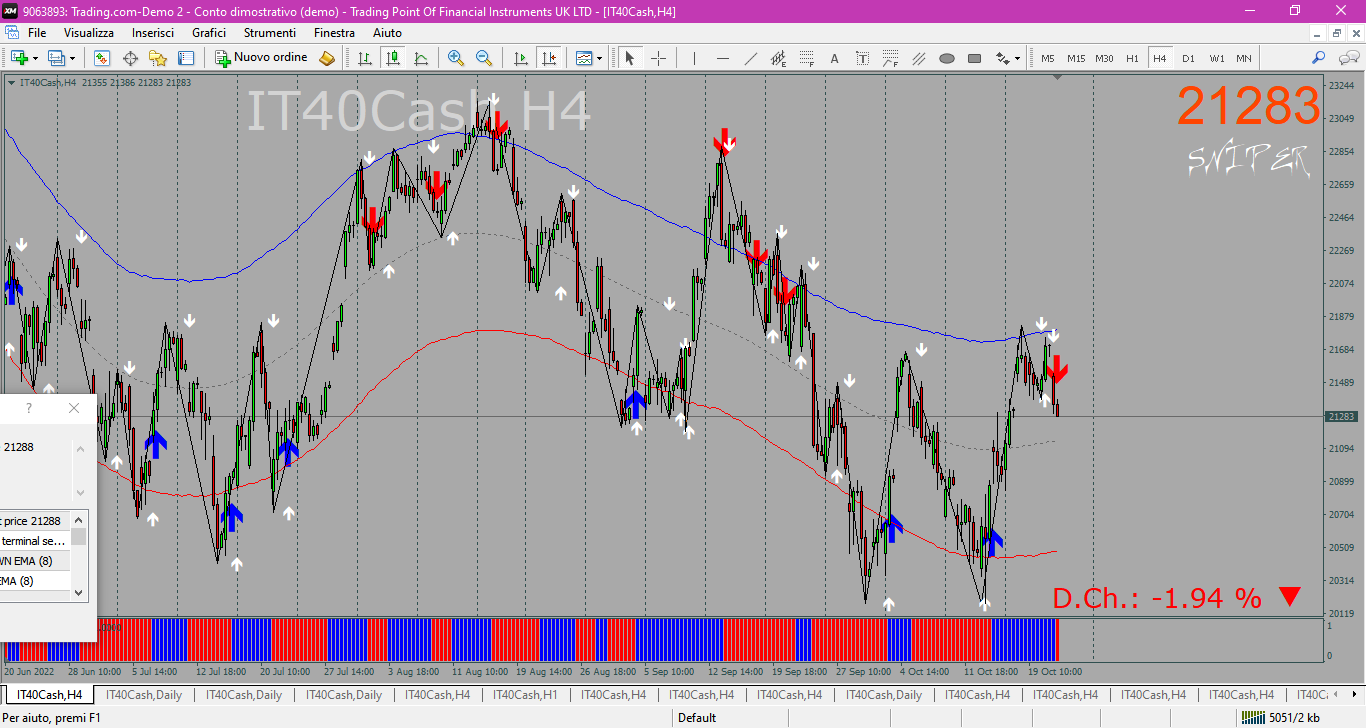Expand the New Chart dropdown arrow
1366x728 pixels.
[35, 58]
